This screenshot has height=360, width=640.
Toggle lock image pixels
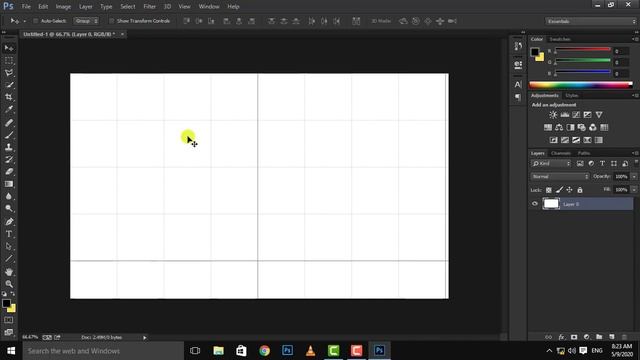click(559, 190)
